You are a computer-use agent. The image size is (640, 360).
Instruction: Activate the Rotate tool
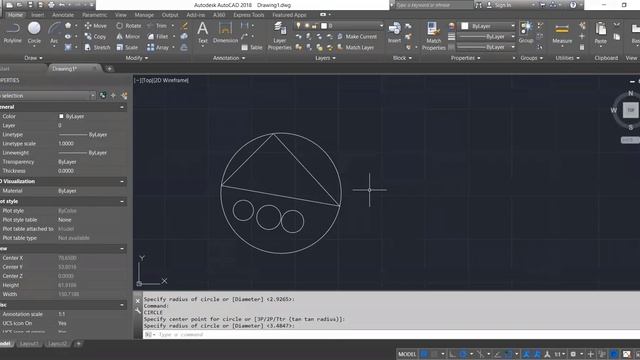(x=129, y=26)
